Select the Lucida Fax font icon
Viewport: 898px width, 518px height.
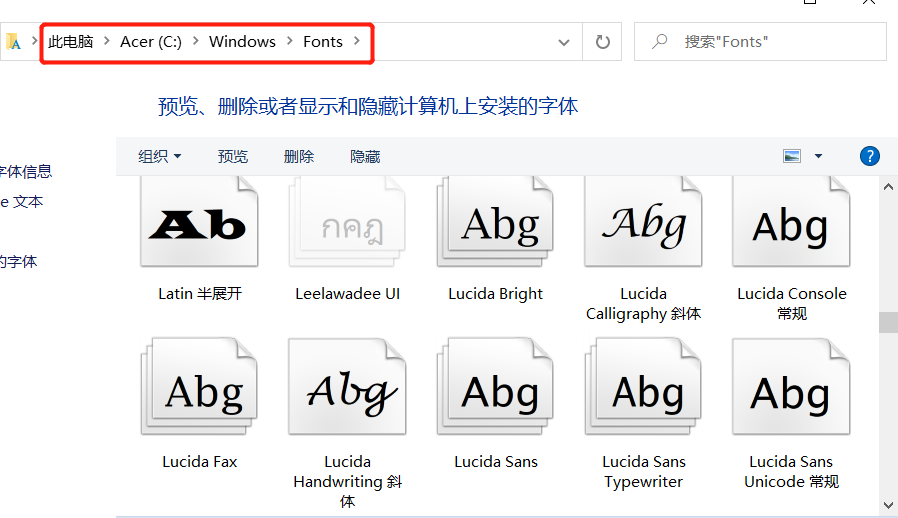(x=199, y=386)
